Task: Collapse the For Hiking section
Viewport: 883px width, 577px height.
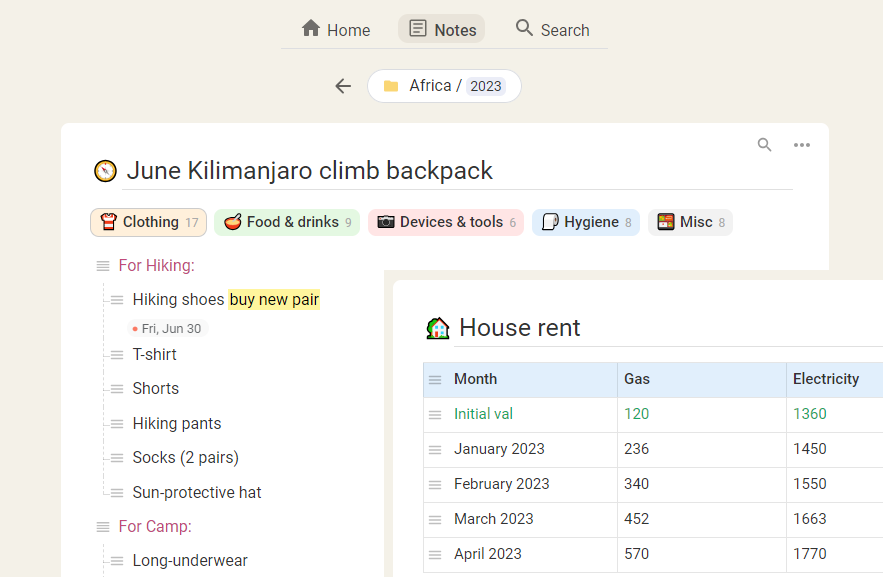Action: pos(103,266)
